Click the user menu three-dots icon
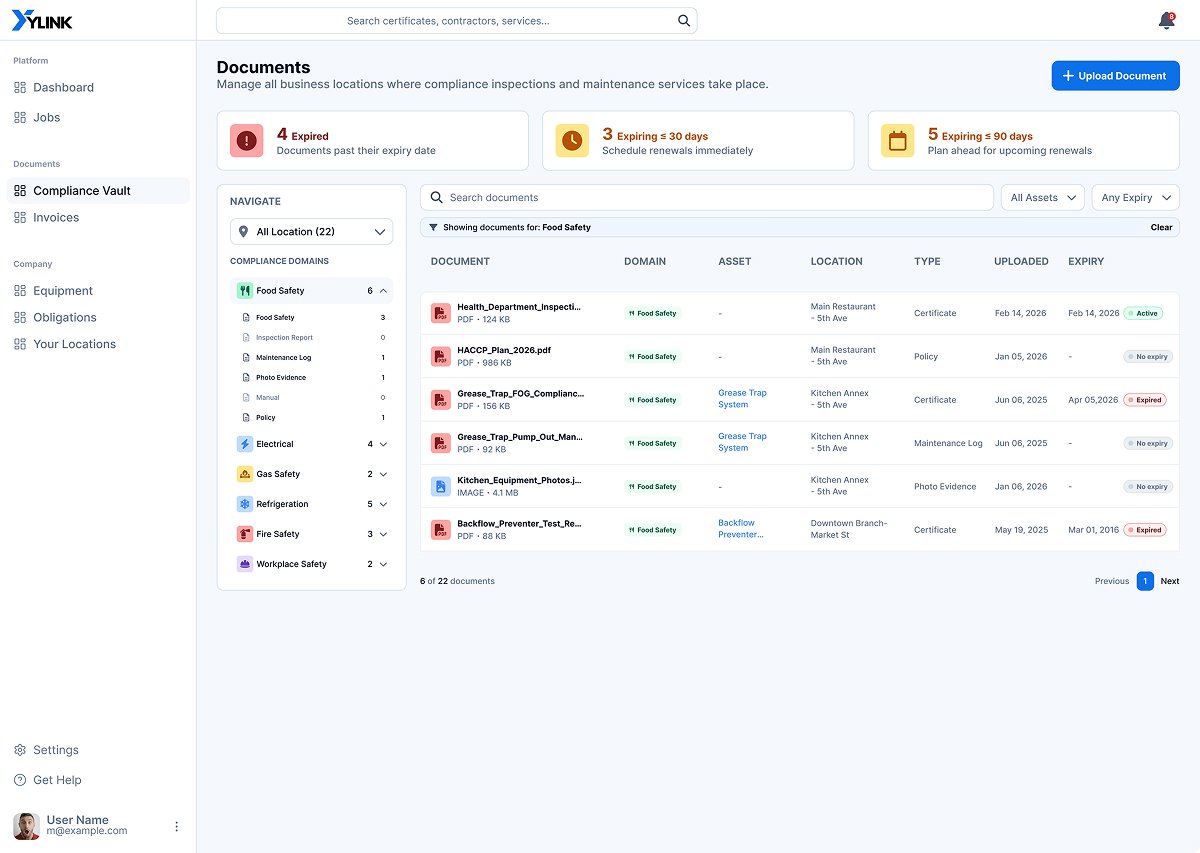The width and height of the screenshot is (1200, 853). pos(177,826)
